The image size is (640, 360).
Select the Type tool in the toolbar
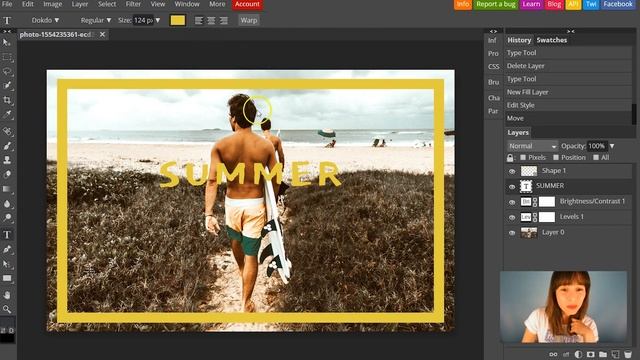pos(7,234)
